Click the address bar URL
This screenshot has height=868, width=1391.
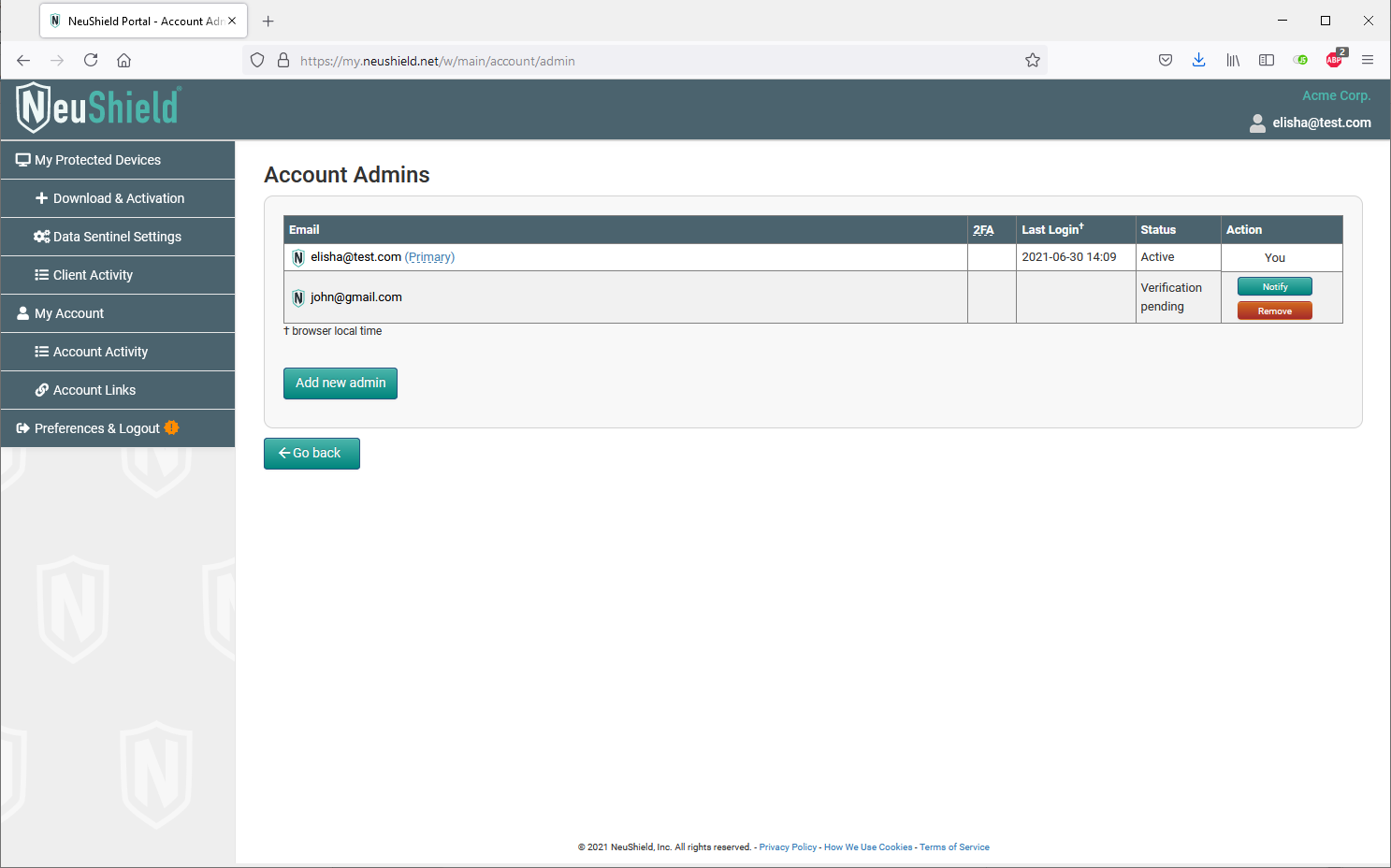438,61
